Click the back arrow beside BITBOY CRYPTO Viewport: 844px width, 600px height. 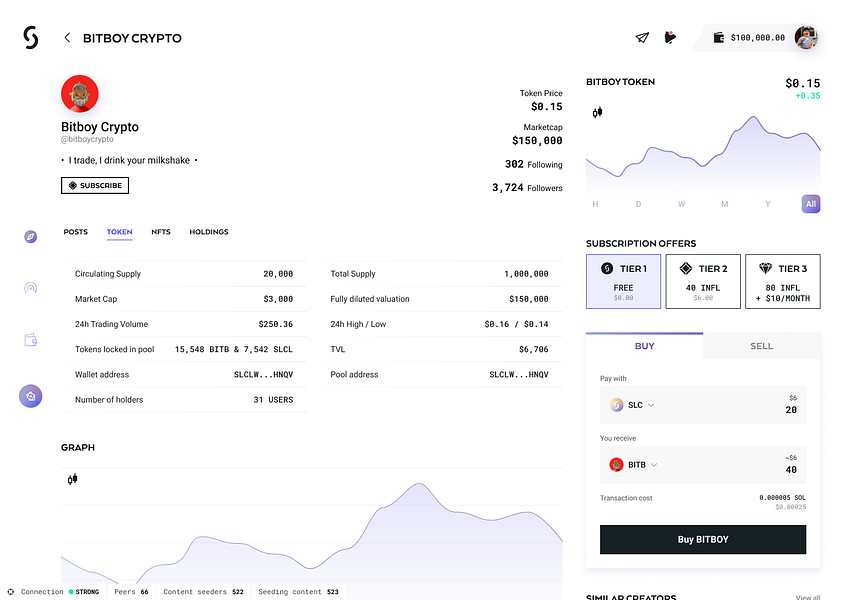coord(67,38)
